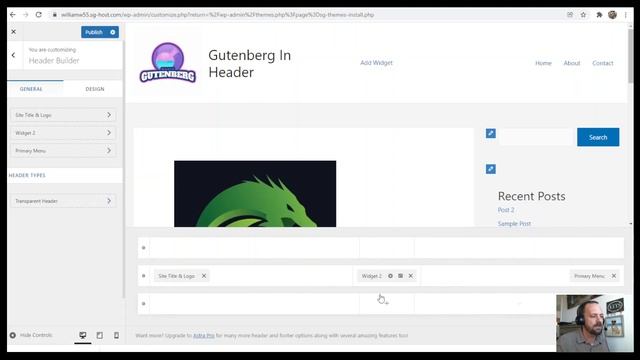This screenshot has width=640, height=360.
Task: Open the browser extensions puzzle icon
Action: pyautogui.click(x=599, y=15)
